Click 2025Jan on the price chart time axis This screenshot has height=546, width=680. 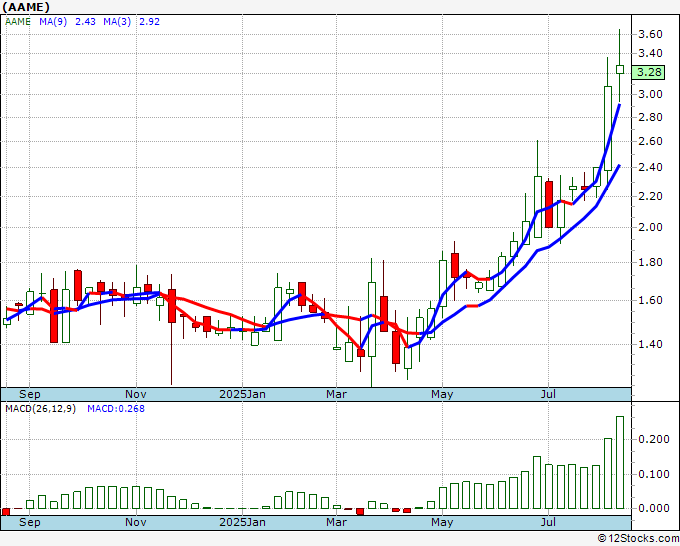pos(242,394)
